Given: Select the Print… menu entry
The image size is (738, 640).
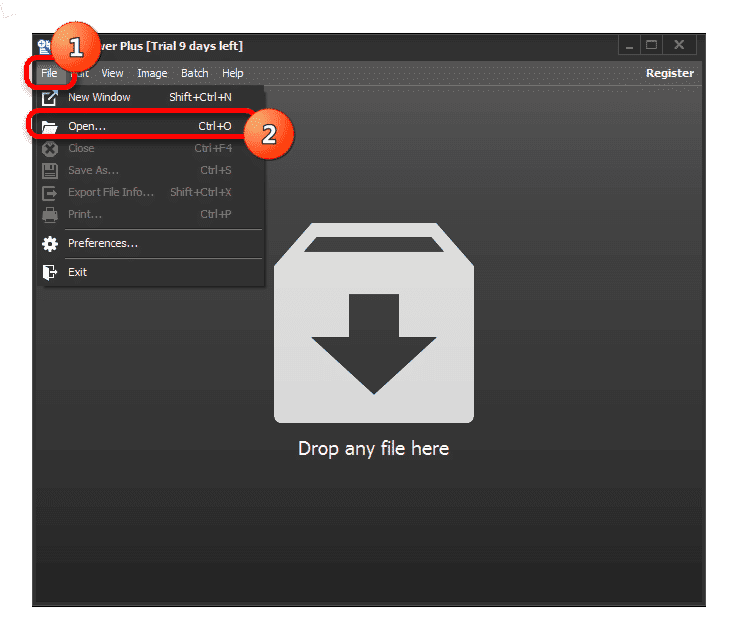Looking at the screenshot, I should (x=151, y=215).
